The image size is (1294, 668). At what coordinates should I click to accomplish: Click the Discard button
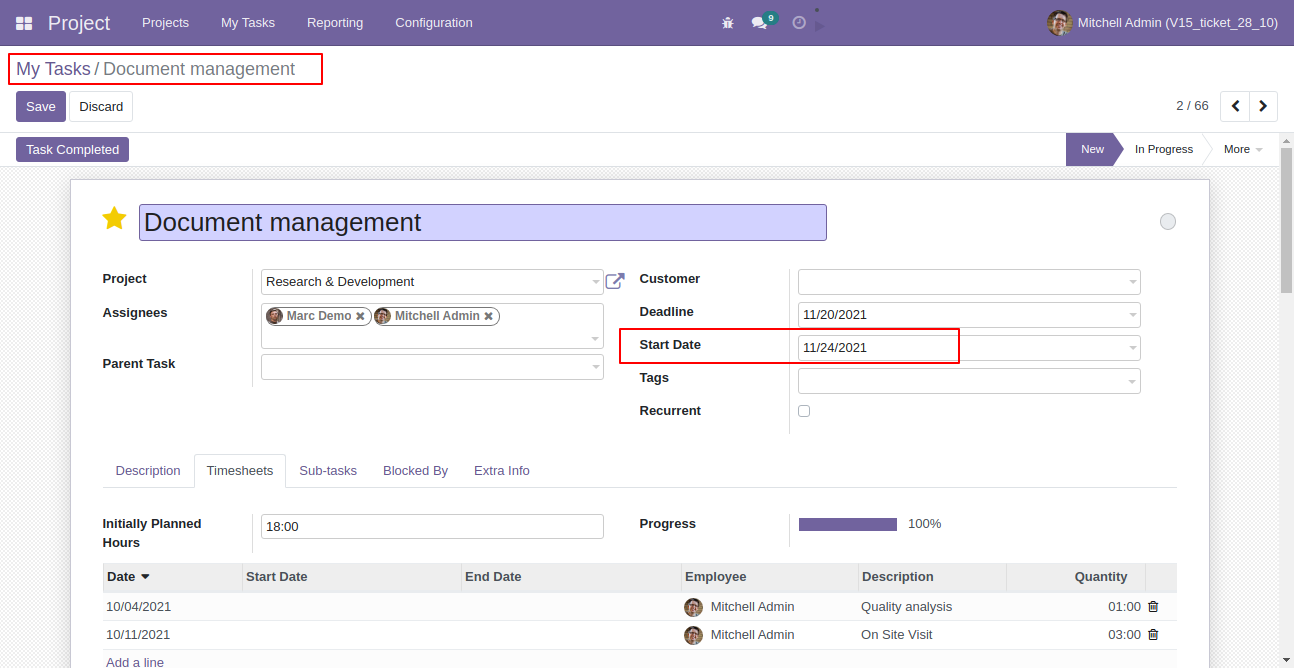101,107
